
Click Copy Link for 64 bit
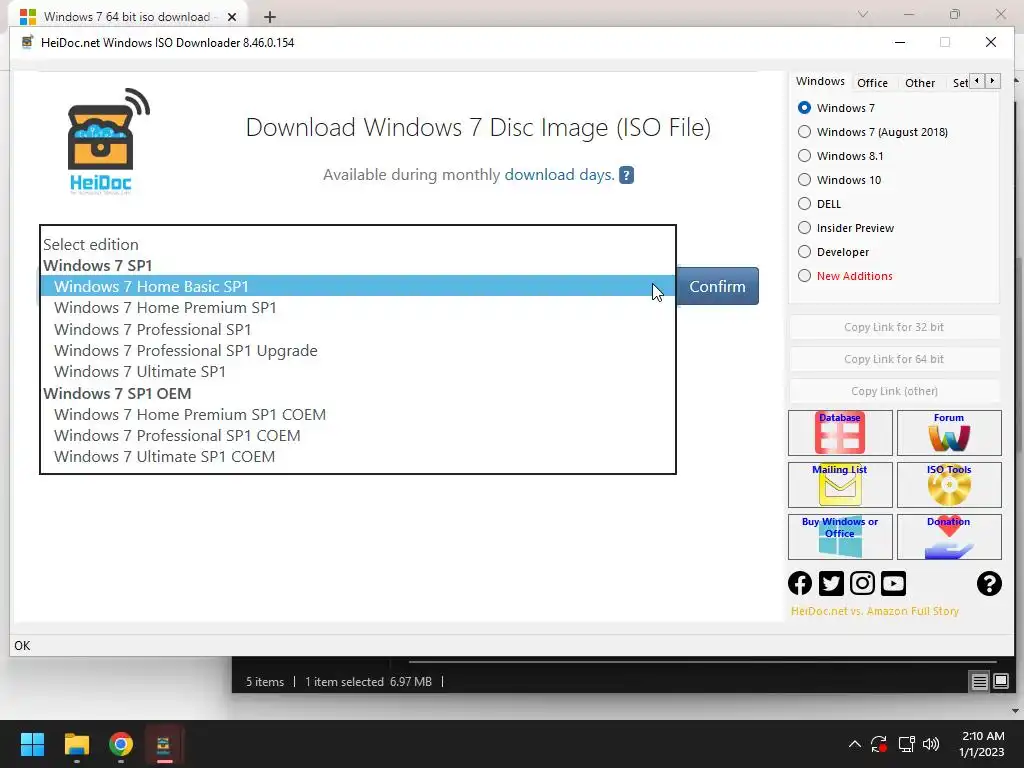coord(894,359)
